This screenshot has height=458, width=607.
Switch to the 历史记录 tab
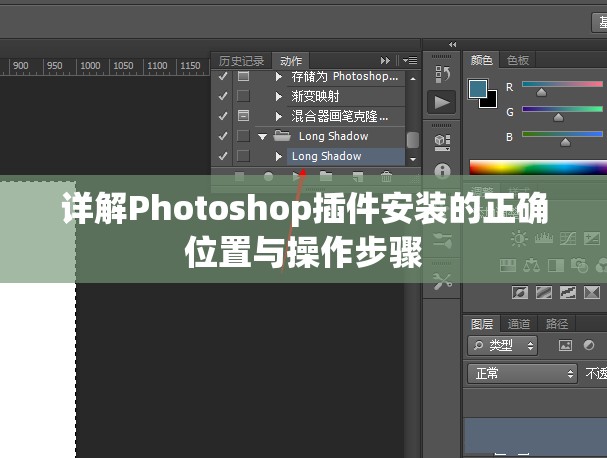point(241,61)
